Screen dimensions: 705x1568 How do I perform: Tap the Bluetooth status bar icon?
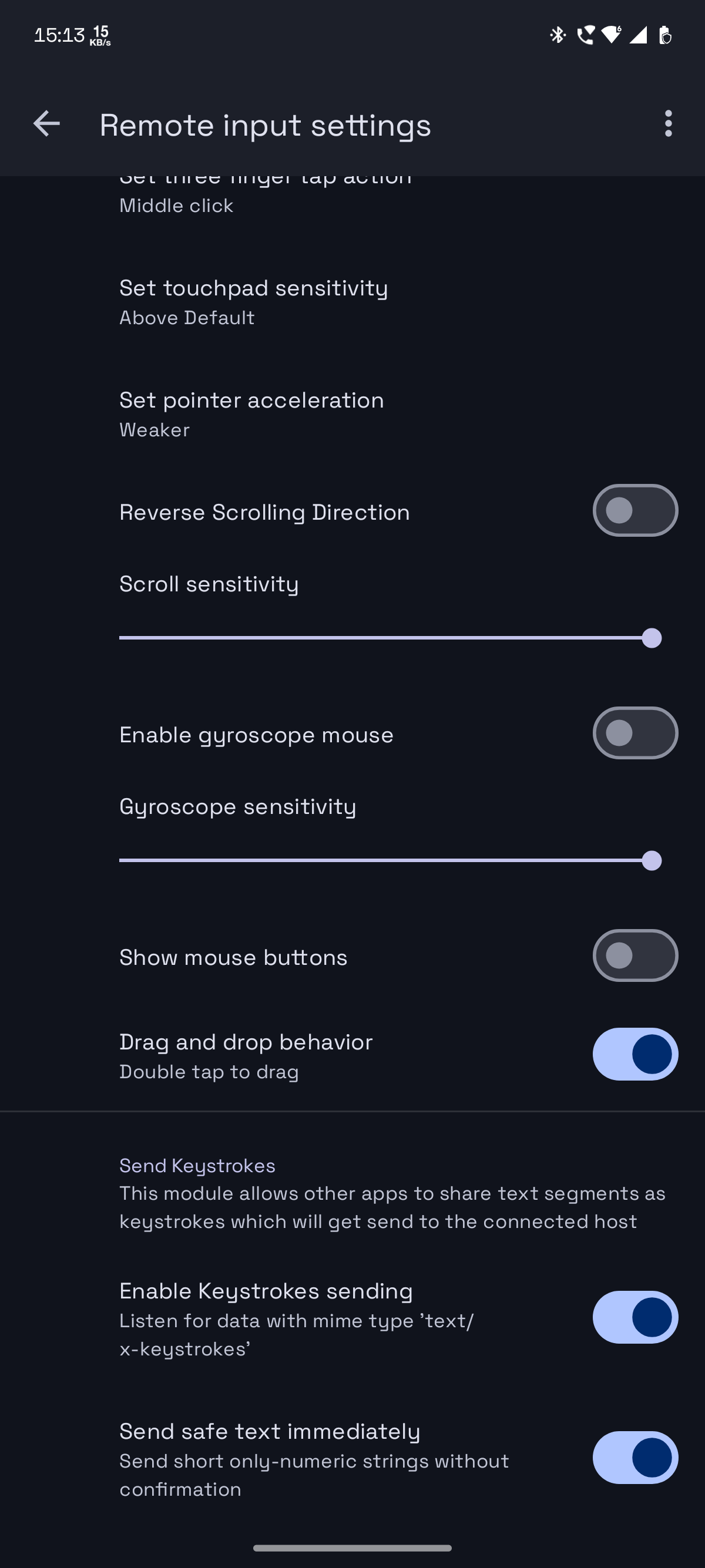tap(558, 35)
